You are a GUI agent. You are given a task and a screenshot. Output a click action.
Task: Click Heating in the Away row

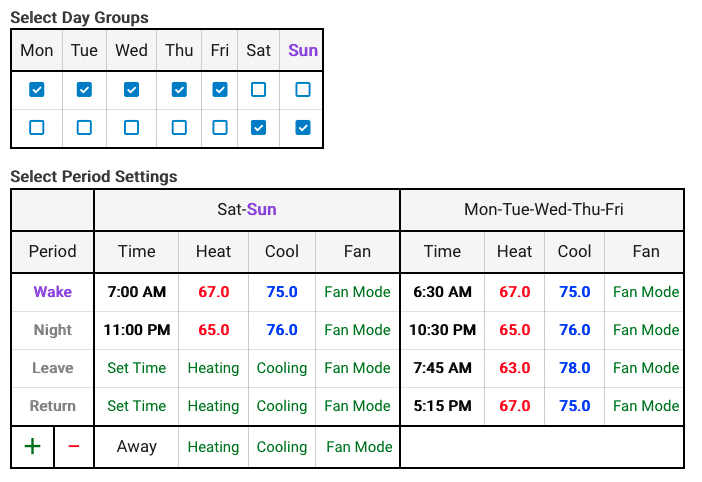tap(214, 447)
